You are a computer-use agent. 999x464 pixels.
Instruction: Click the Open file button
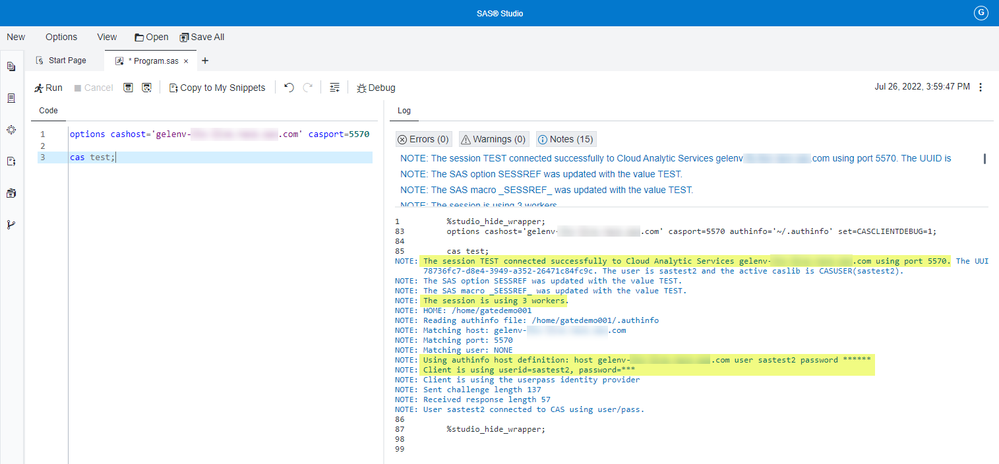coord(151,37)
